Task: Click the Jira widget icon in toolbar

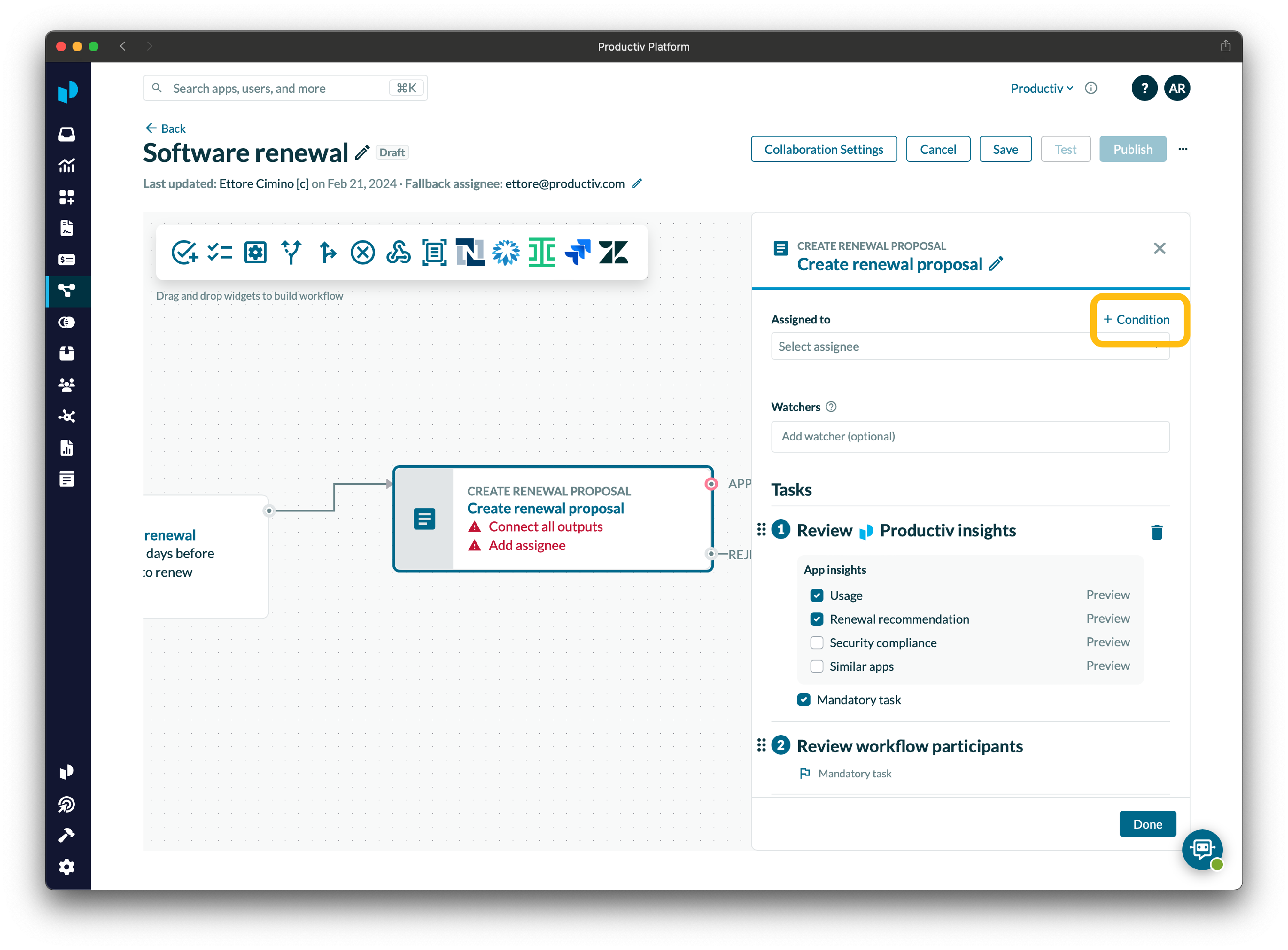Action: tap(577, 252)
